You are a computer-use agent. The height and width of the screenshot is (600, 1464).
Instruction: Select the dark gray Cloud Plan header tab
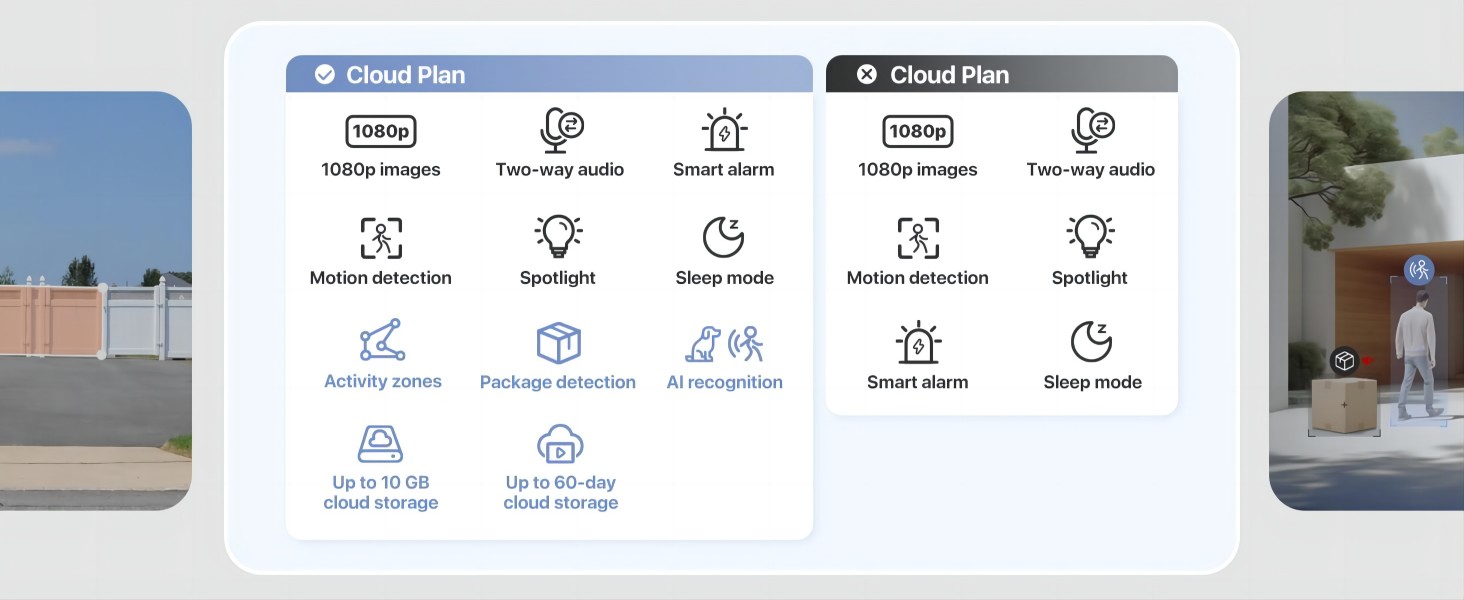click(1001, 75)
